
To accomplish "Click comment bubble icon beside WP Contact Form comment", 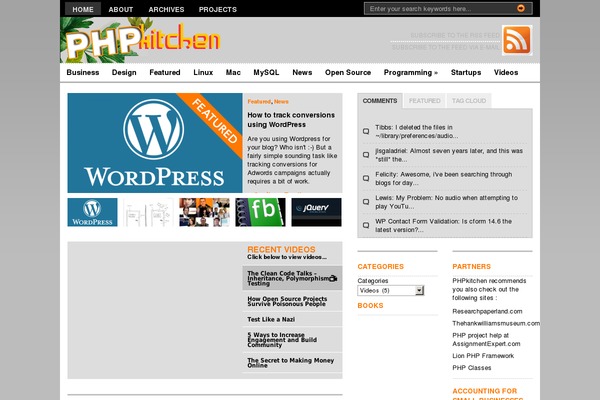I will click(366, 225).
